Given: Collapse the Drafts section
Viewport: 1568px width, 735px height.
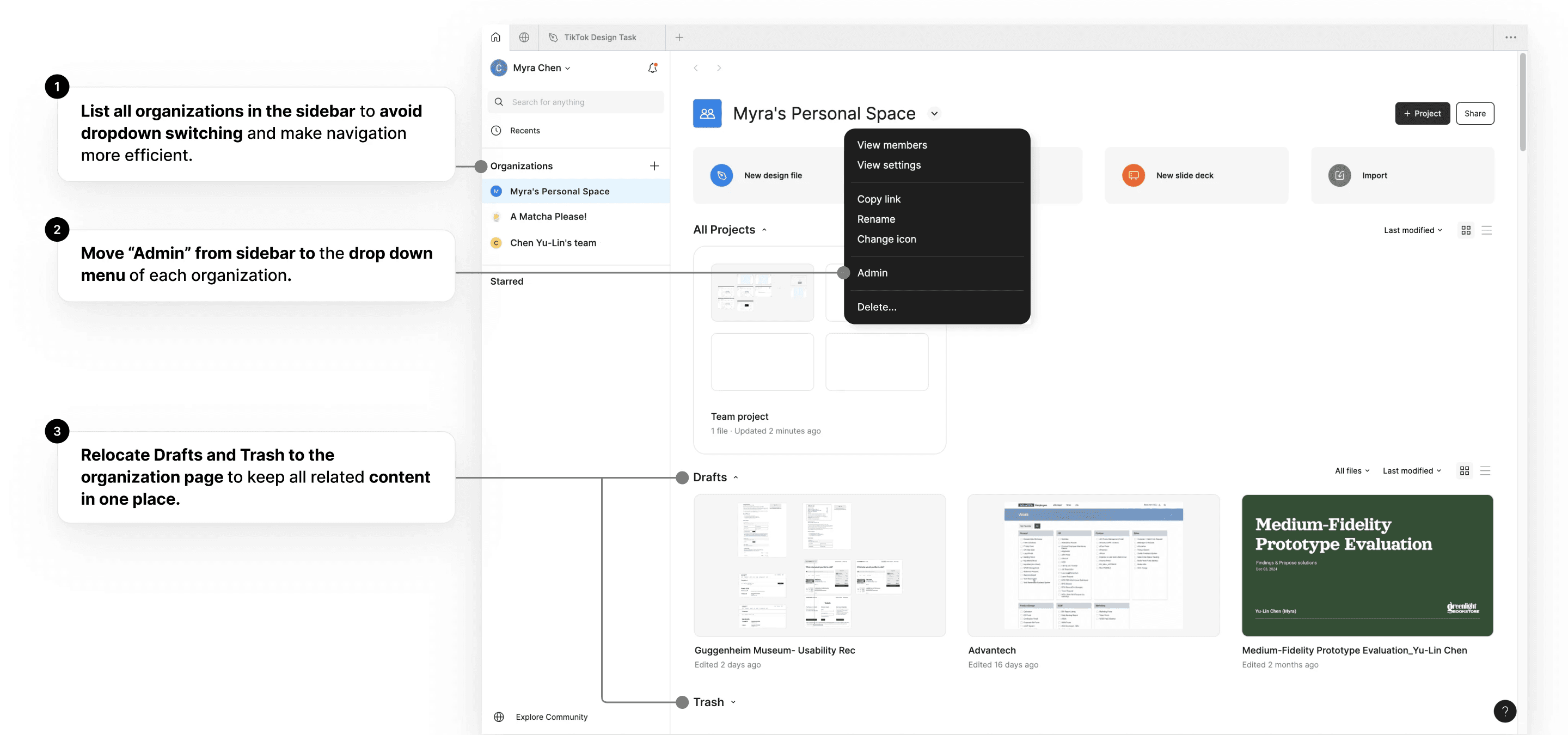Looking at the screenshot, I should coord(736,477).
